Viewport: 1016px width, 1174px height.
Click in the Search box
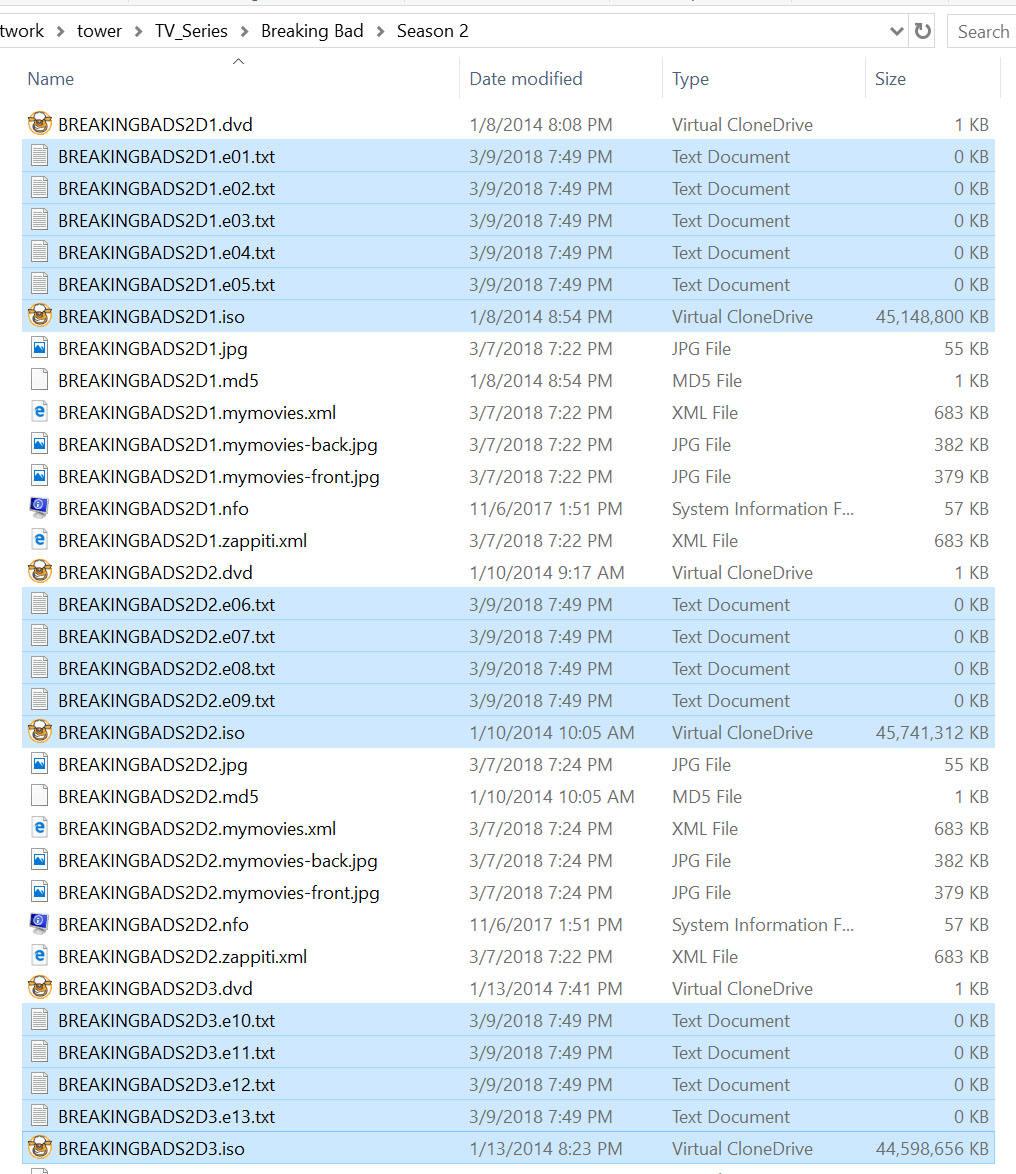[x=982, y=31]
